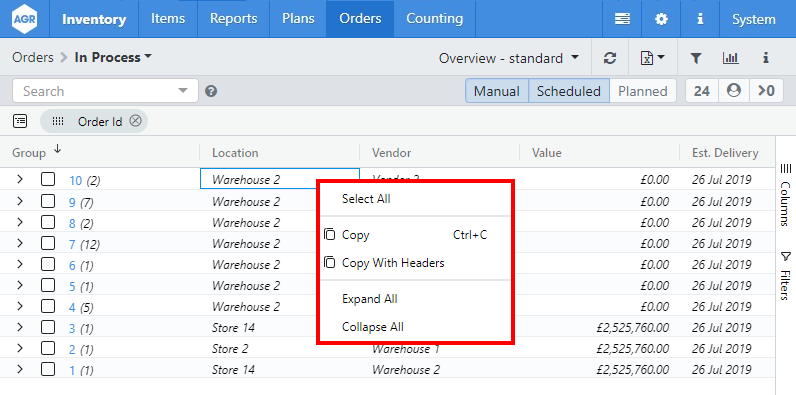Expand order group 10
796x395 pixels.
[20, 180]
